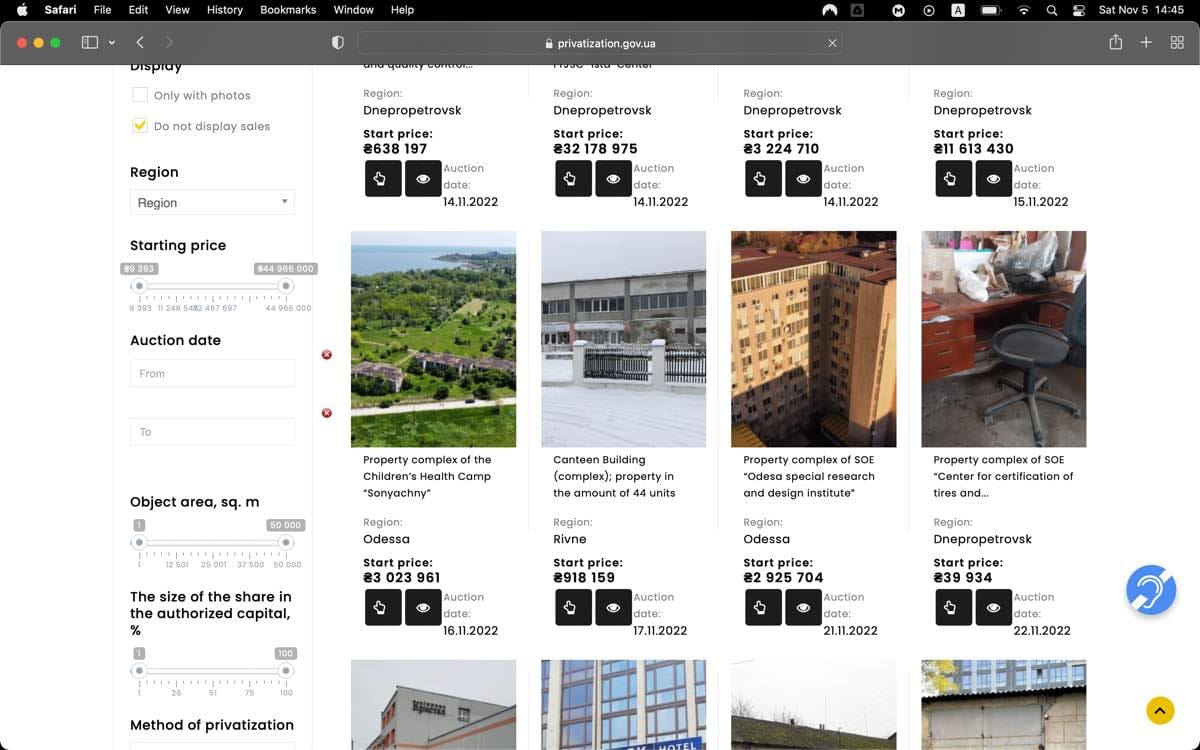Open Safari Share icon in toolbar
1200x750 pixels.
(x=1115, y=42)
